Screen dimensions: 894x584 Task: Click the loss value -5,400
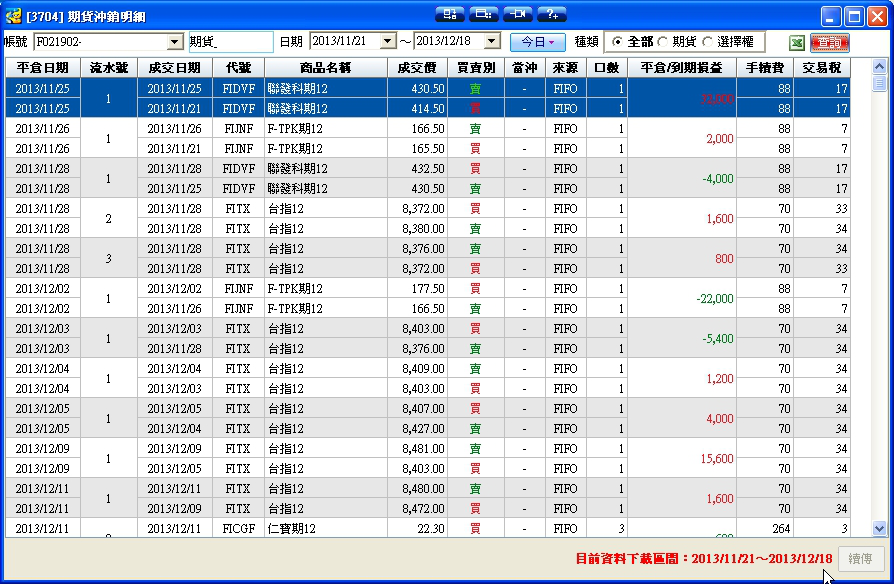click(x=718, y=338)
